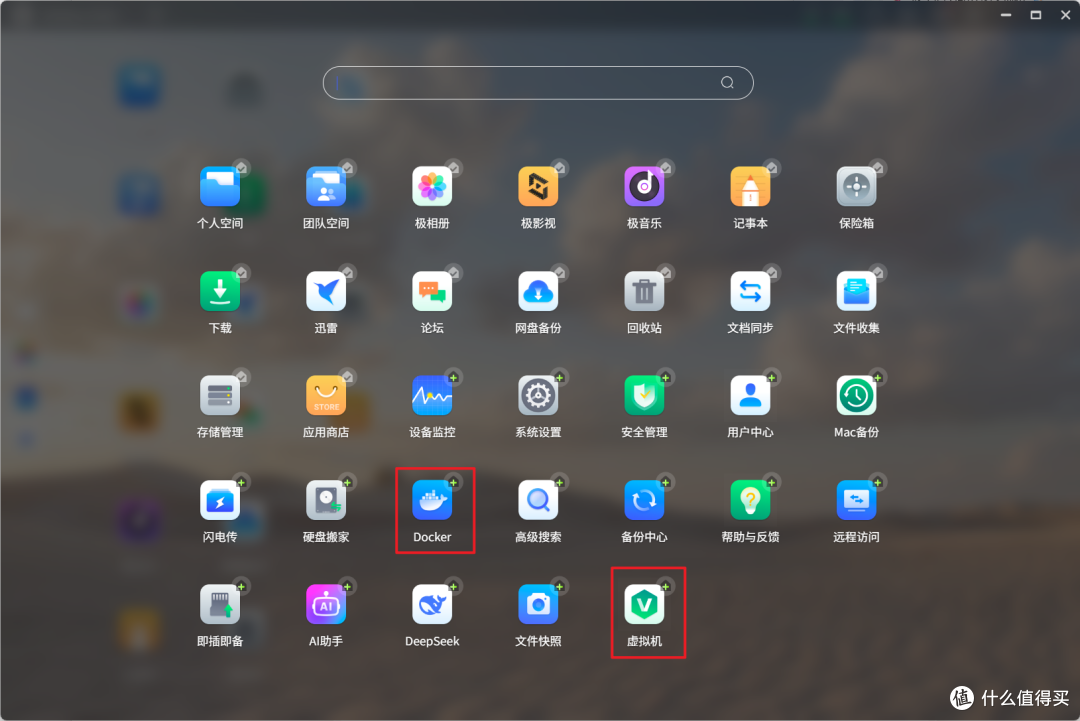Image resolution: width=1080 pixels, height=721 pixels.
Task: Click check badge on 个人空间 icon
Action: 241,167
